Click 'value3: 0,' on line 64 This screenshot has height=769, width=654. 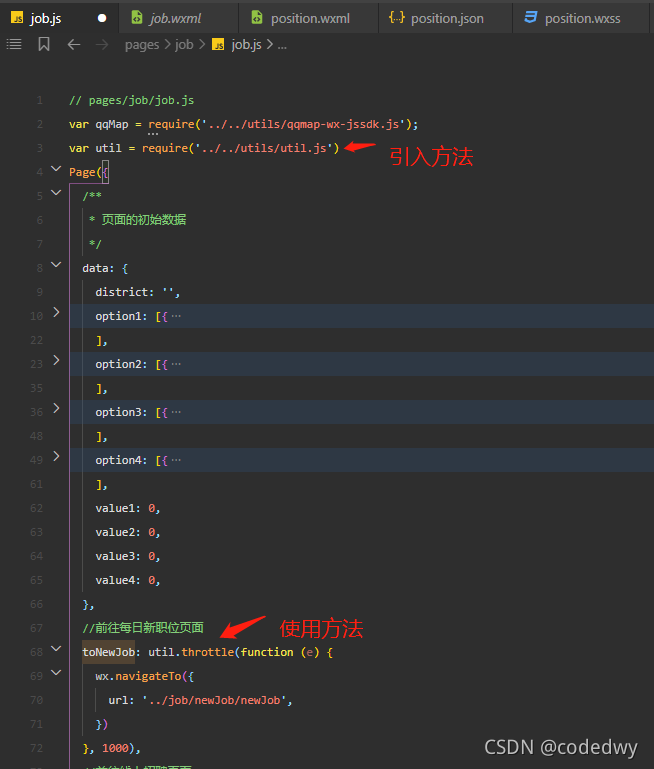127,557
